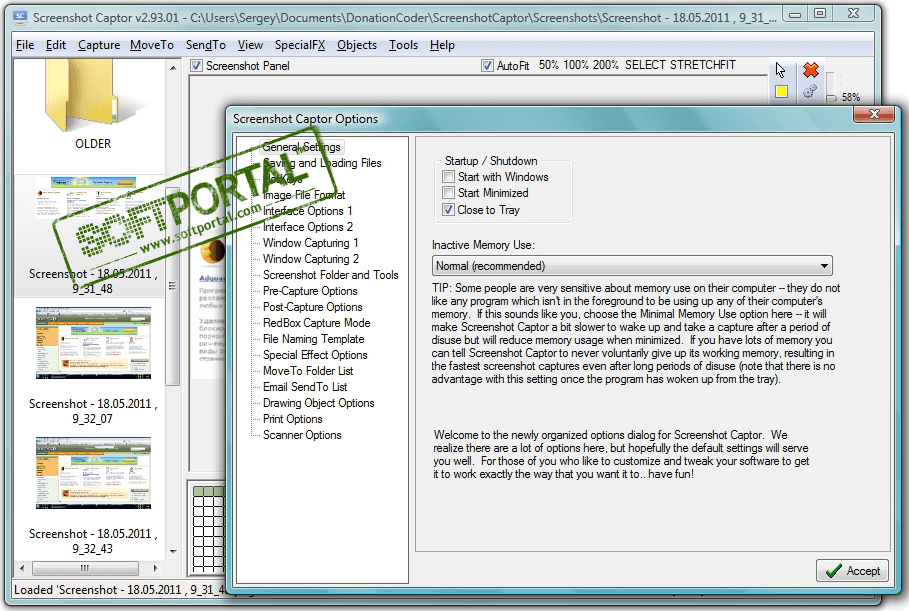
Task: Select File Naming Template
Action: click(x=314, y=339)
